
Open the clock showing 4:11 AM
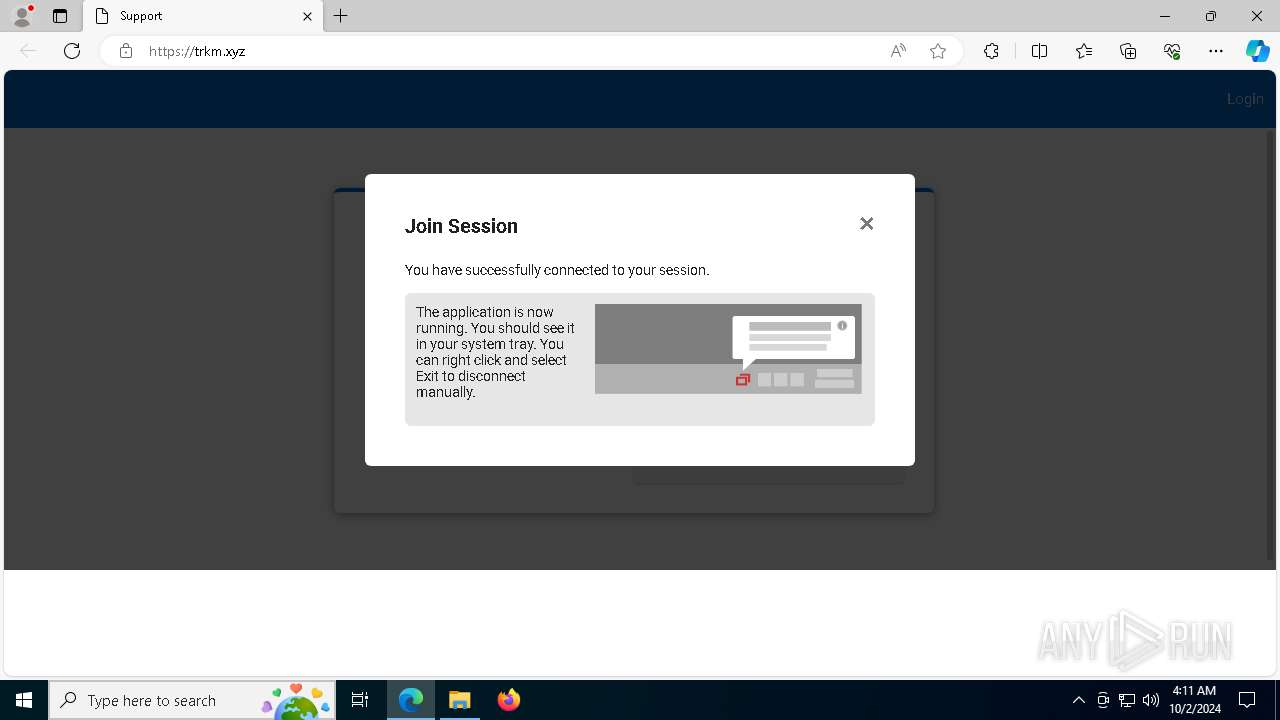[x=1194, y=700]
